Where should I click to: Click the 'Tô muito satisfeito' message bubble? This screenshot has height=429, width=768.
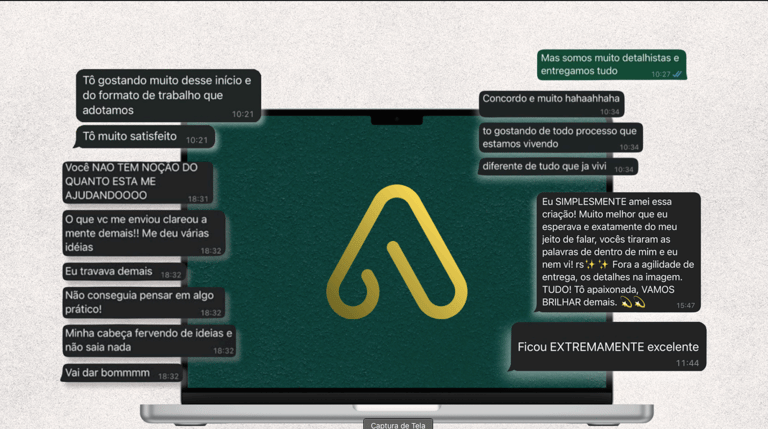point(144,137)
